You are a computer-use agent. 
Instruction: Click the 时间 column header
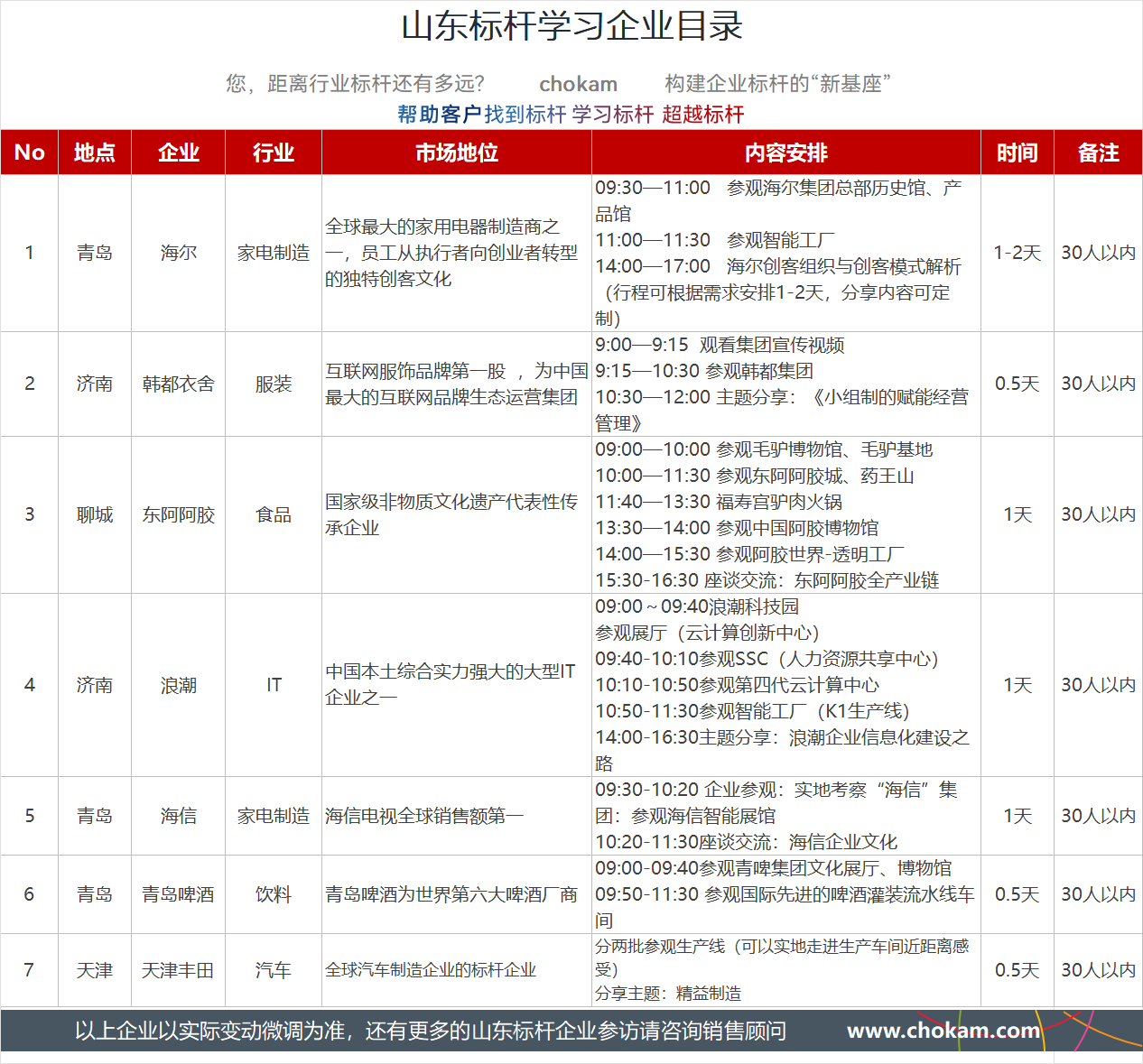point(1017,153)
